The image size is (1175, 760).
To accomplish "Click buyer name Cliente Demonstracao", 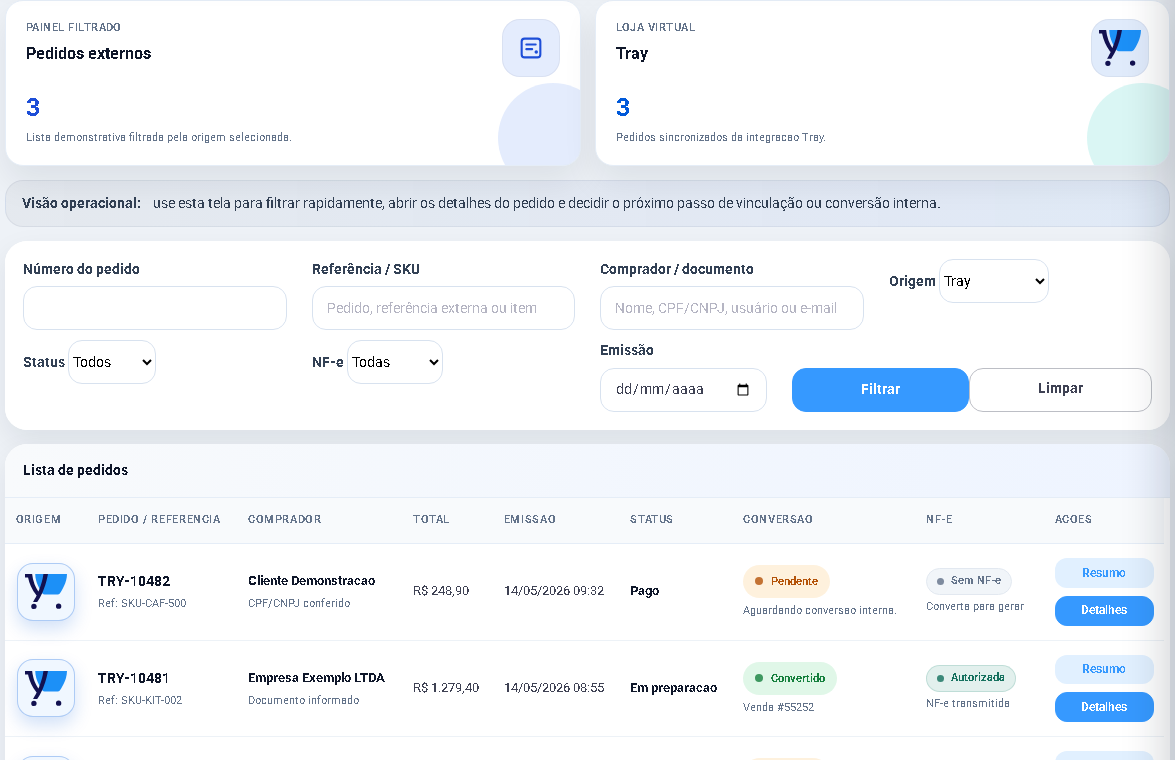I will coord(312,581).
